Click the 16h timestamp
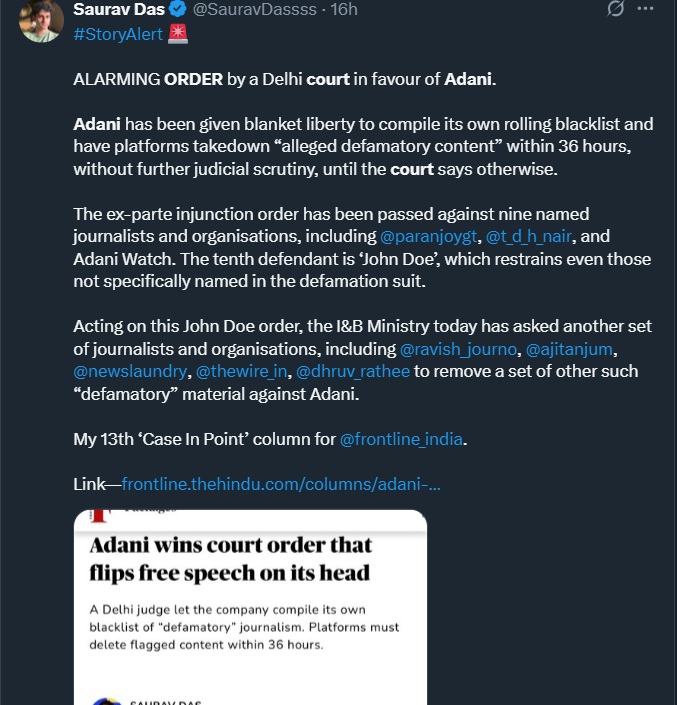677x705 pixels. tap(345, 10)
